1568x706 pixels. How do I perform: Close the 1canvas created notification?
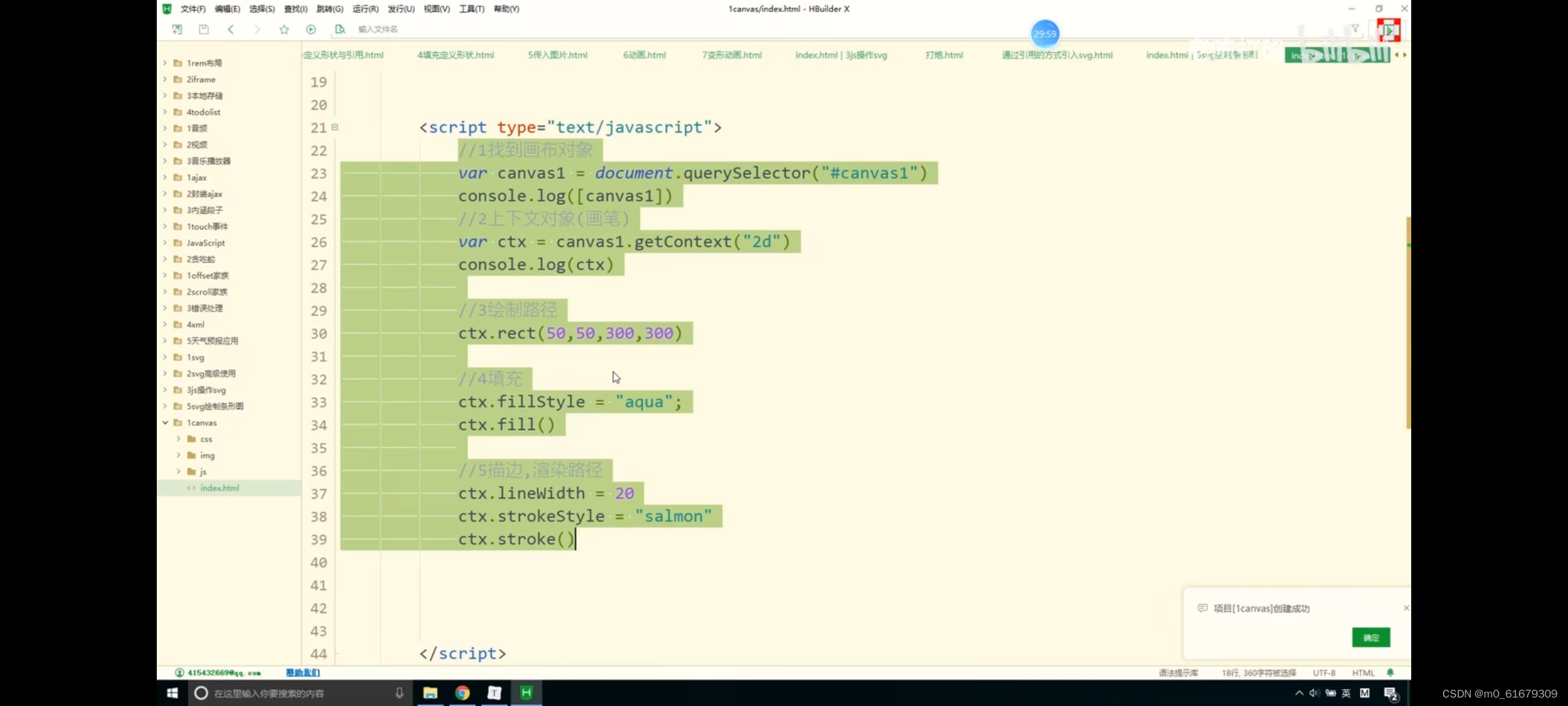click(1405, 608)
